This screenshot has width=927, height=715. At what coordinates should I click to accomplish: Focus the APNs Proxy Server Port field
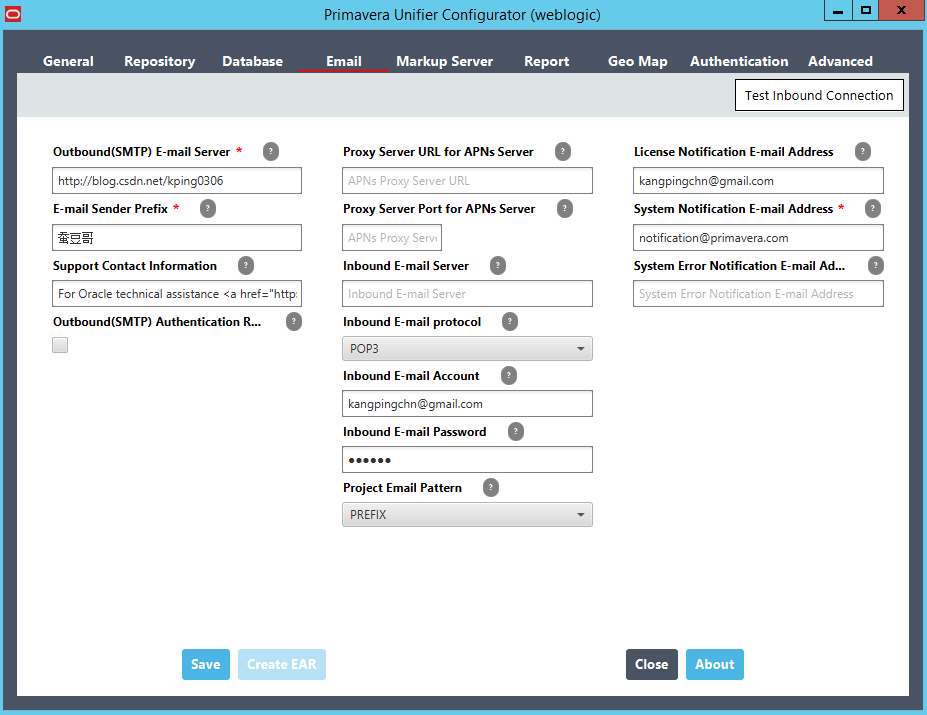(x=392, y=238)
